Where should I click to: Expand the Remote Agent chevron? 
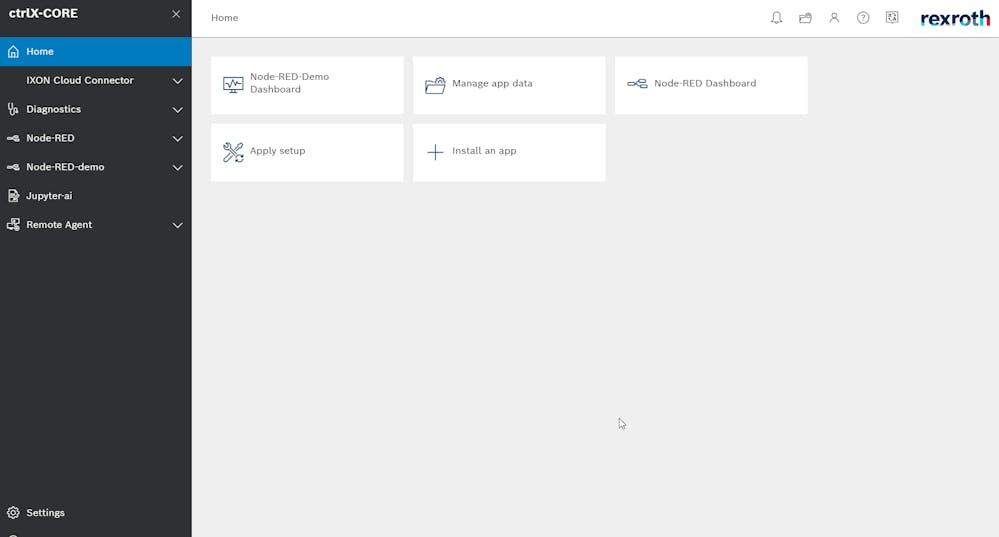[x=178, y=225]
